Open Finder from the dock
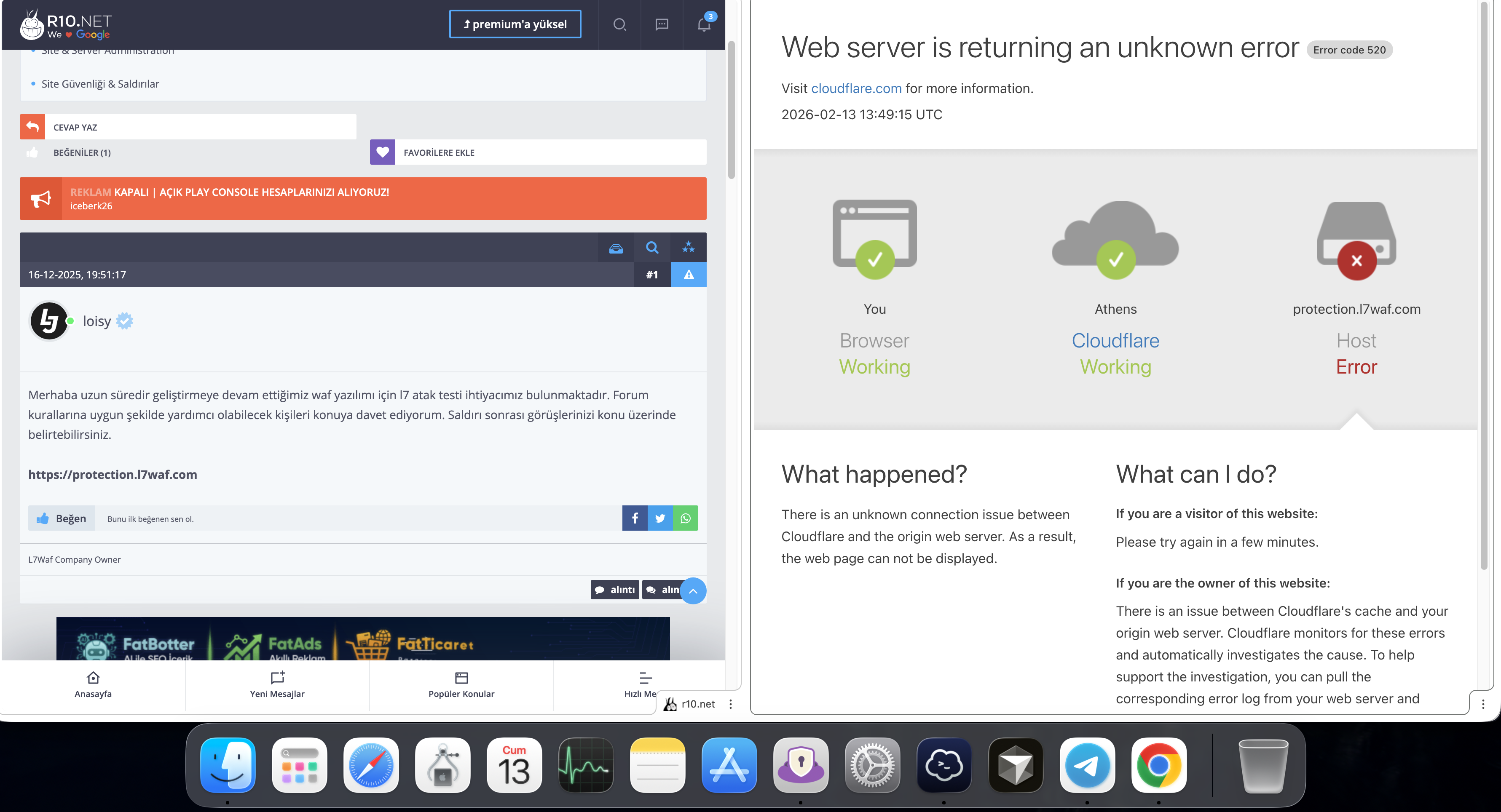1501x812 pixels. (x=228, y=765)
